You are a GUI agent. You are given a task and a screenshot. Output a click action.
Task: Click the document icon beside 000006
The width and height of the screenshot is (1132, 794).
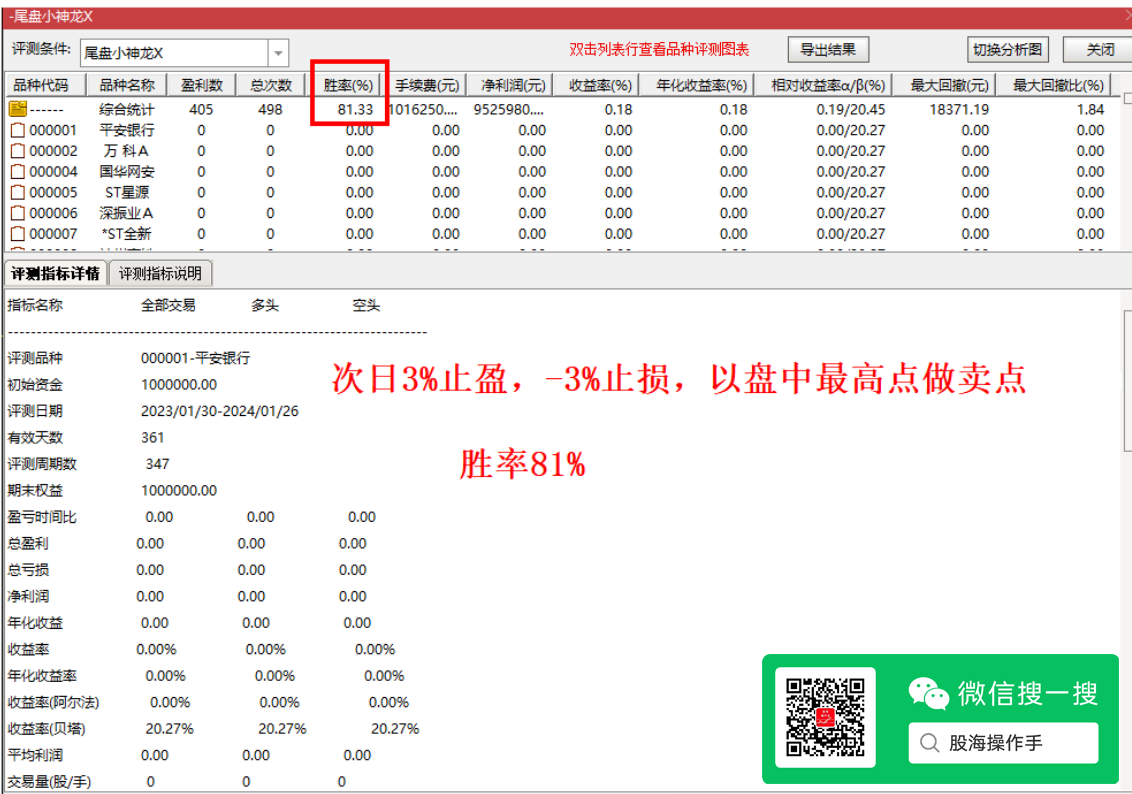pos(17,214)
